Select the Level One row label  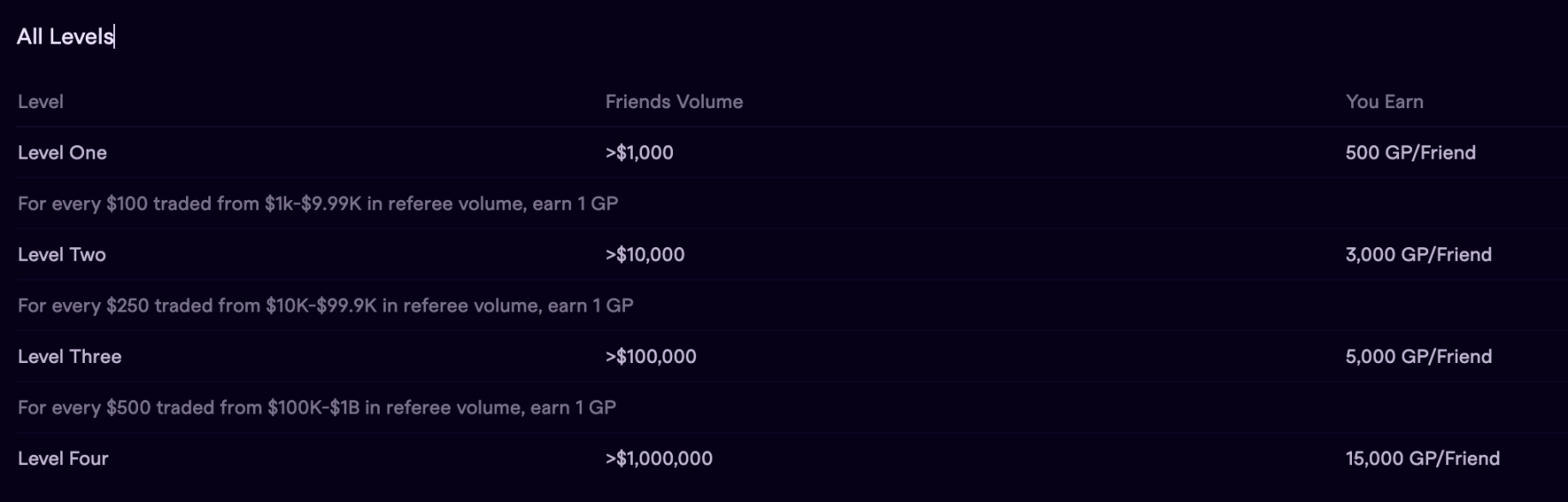click(63, 153)
